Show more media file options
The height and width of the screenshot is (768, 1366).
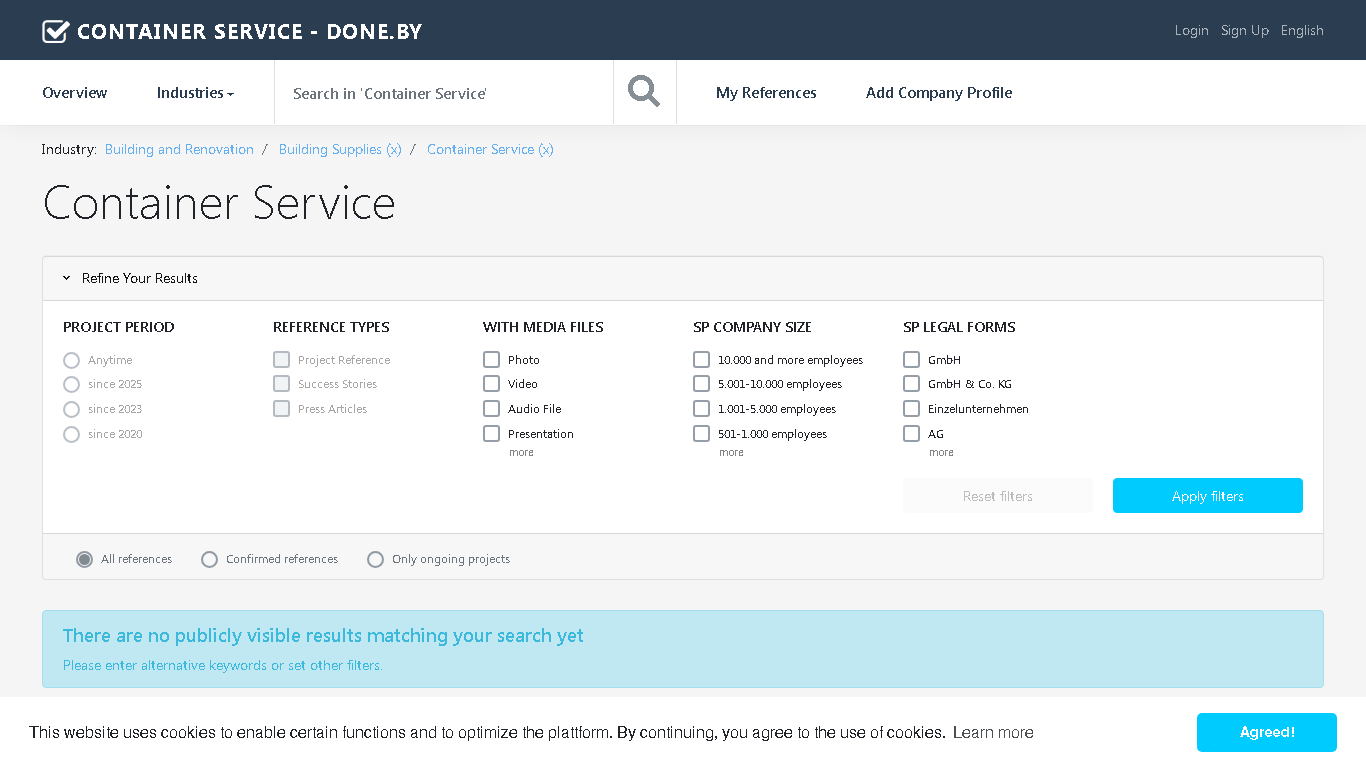(521, 453)
